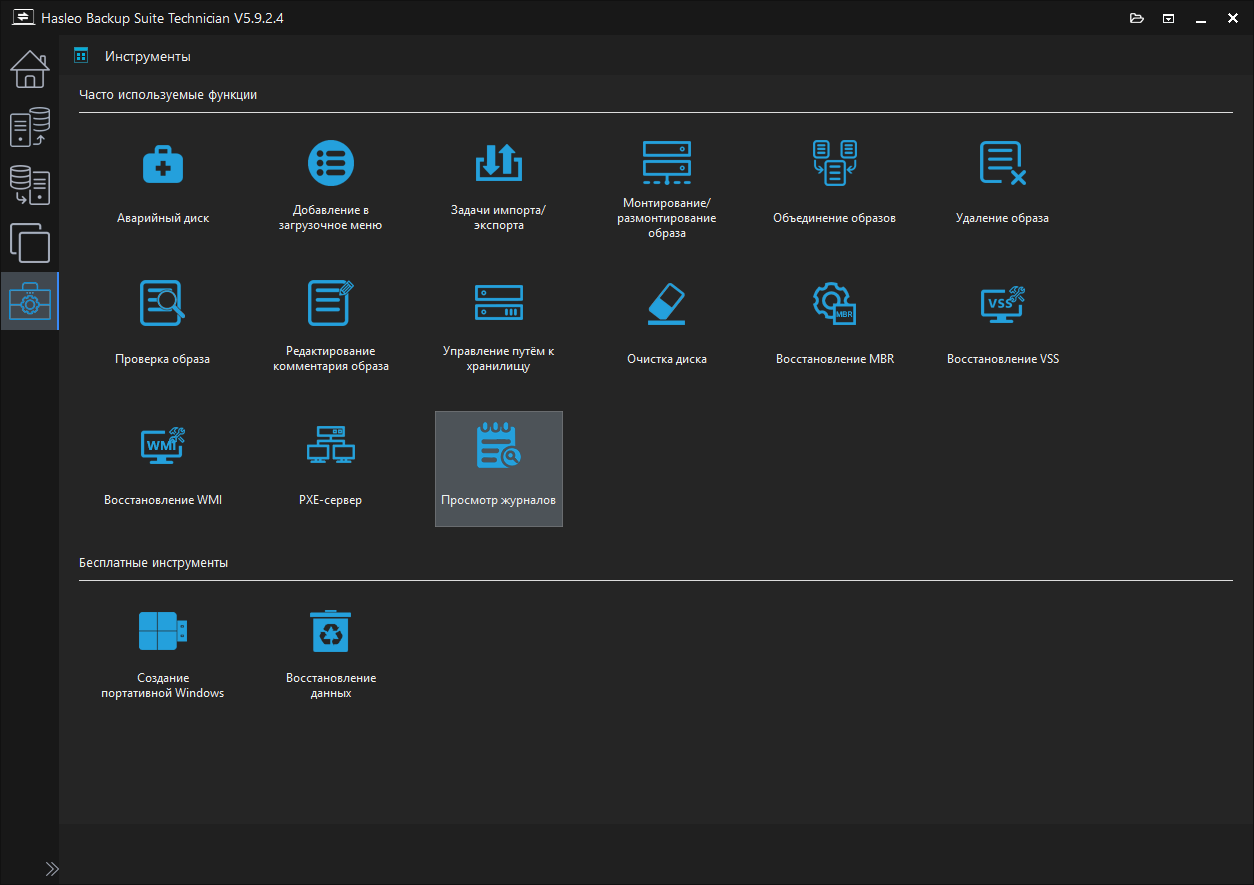Open Восстановление WMI tool
1254x885 pixels.
[163, 468]
